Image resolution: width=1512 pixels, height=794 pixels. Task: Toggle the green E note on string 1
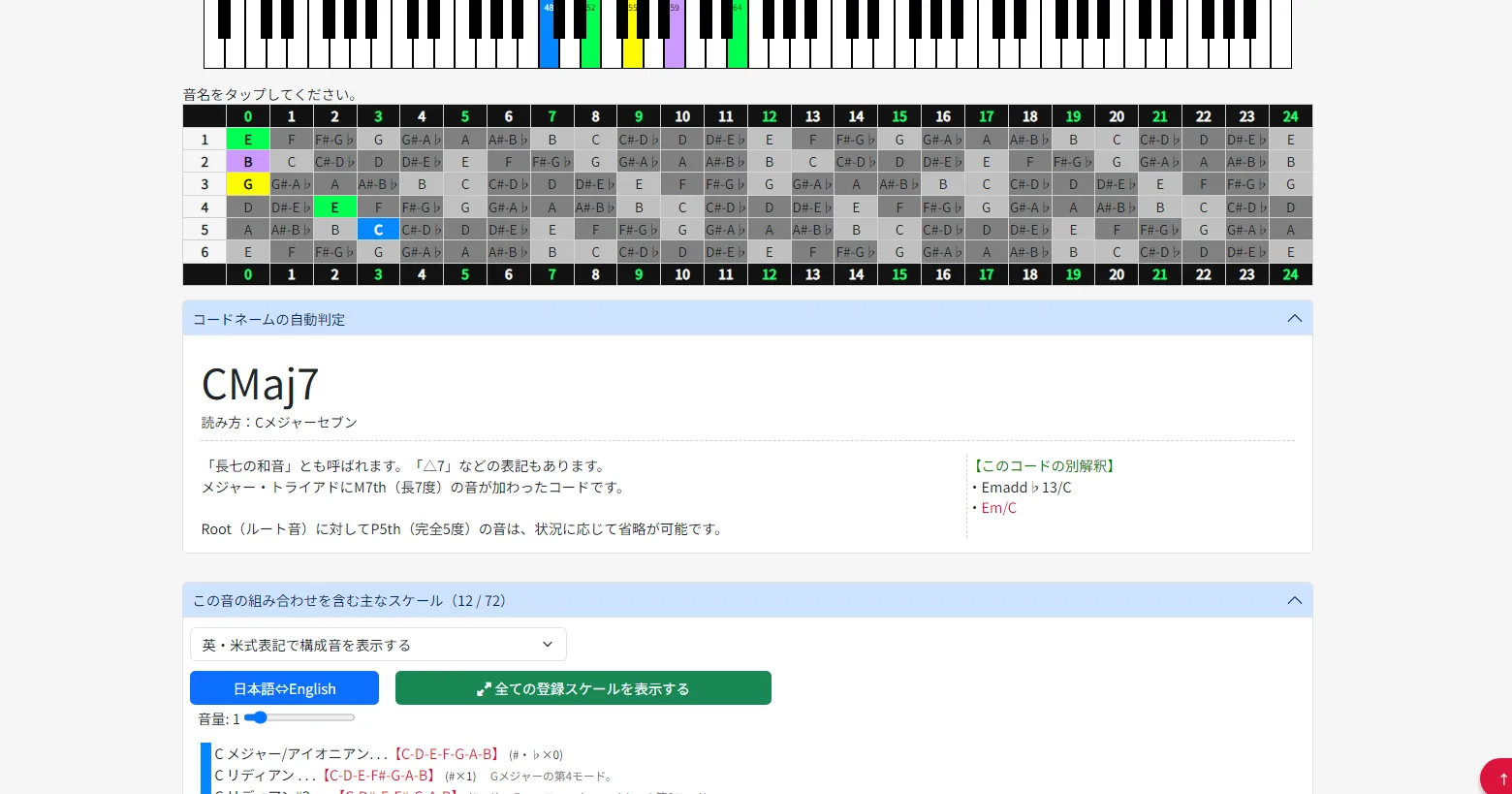(248, 140)
